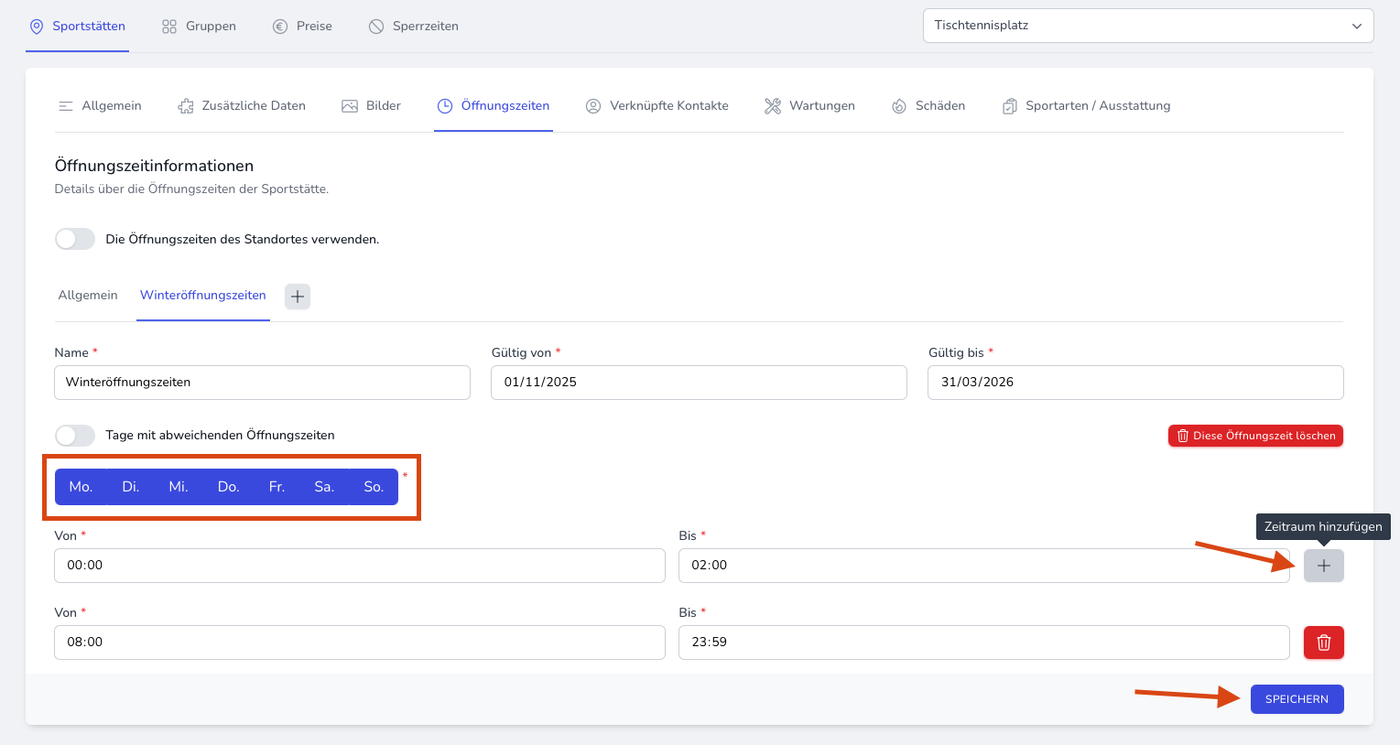Enable use of location opening hours toggle

tap(75, 240)
